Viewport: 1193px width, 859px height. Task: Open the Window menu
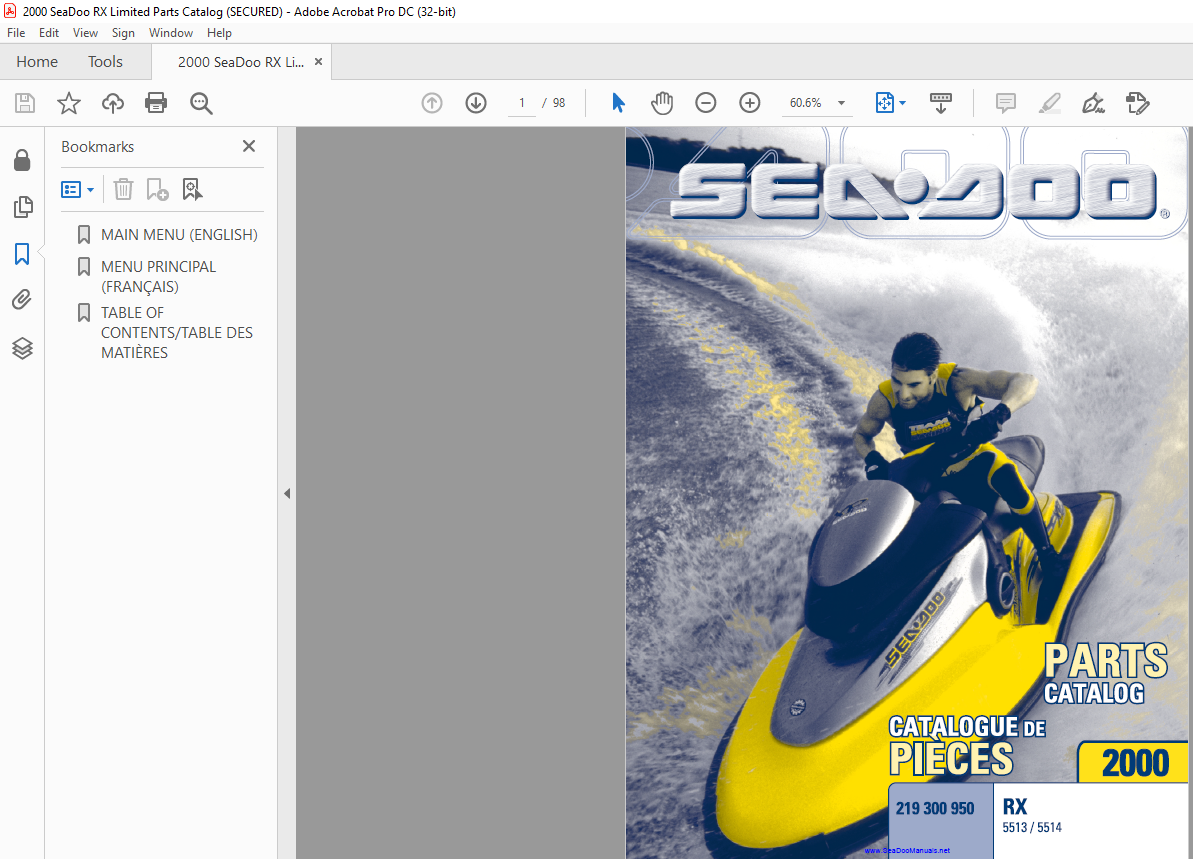pos(170,33)
